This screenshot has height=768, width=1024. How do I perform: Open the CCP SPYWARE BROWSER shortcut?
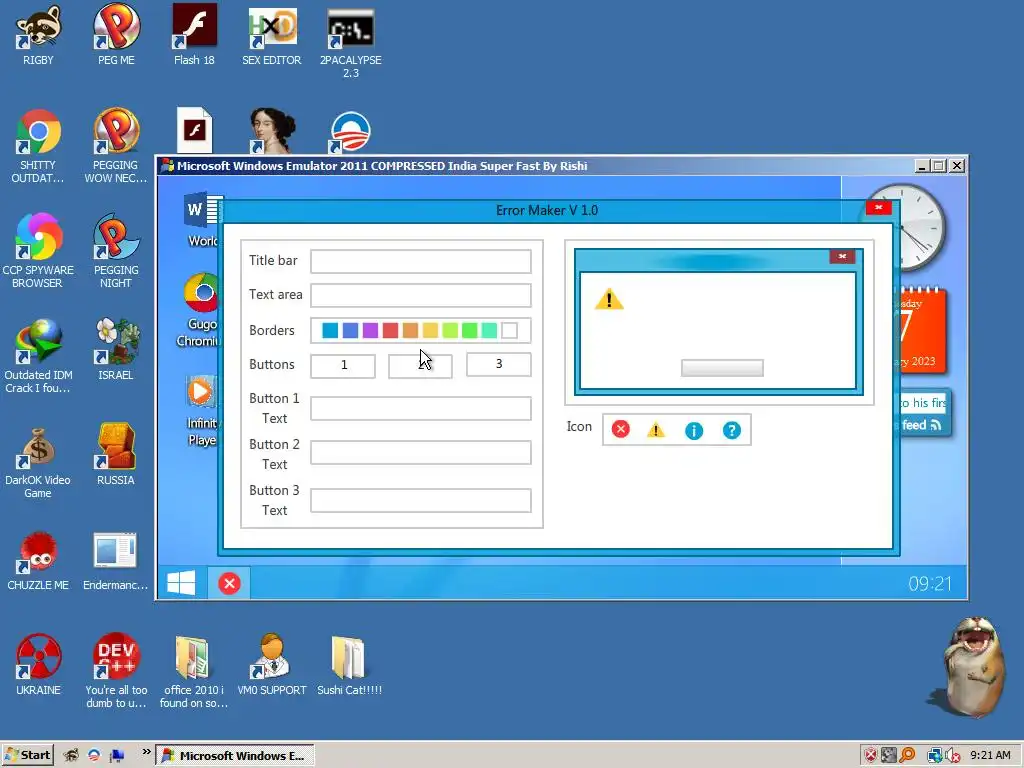point(38,251)
